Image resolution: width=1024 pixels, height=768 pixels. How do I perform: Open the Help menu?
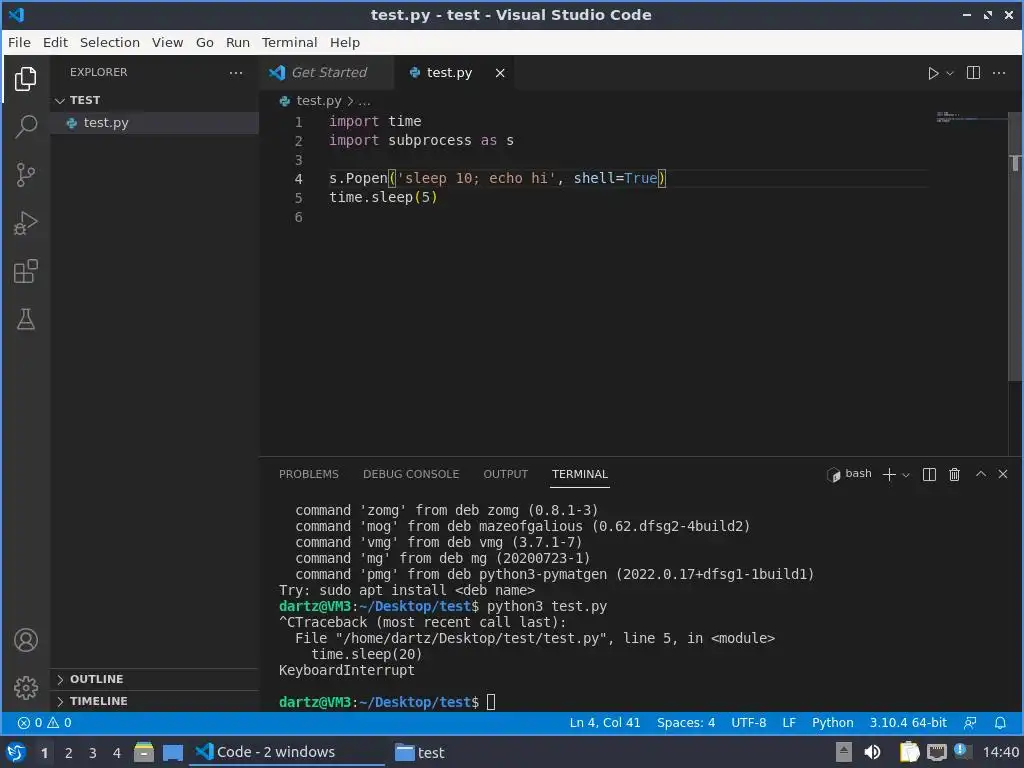[x=345, y=42]
